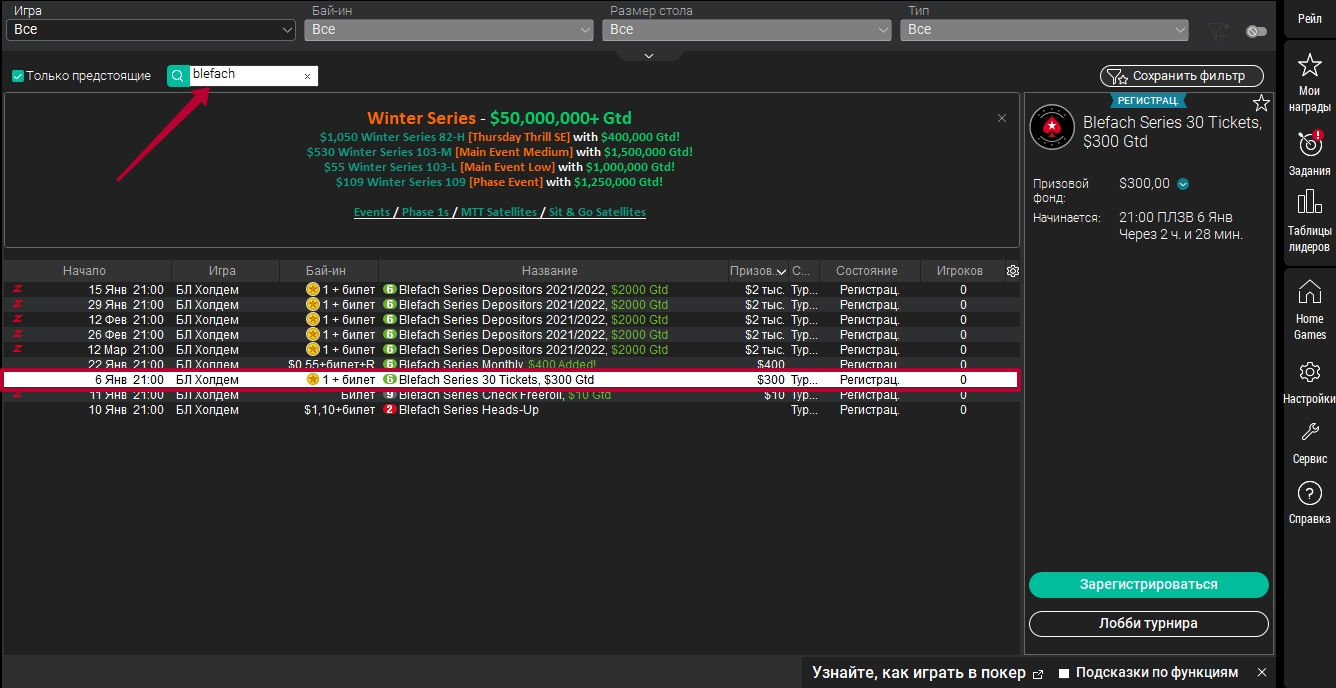Select the Blefach Series Check Freeroll row
1336x688 pixels.
pos(510,396)
